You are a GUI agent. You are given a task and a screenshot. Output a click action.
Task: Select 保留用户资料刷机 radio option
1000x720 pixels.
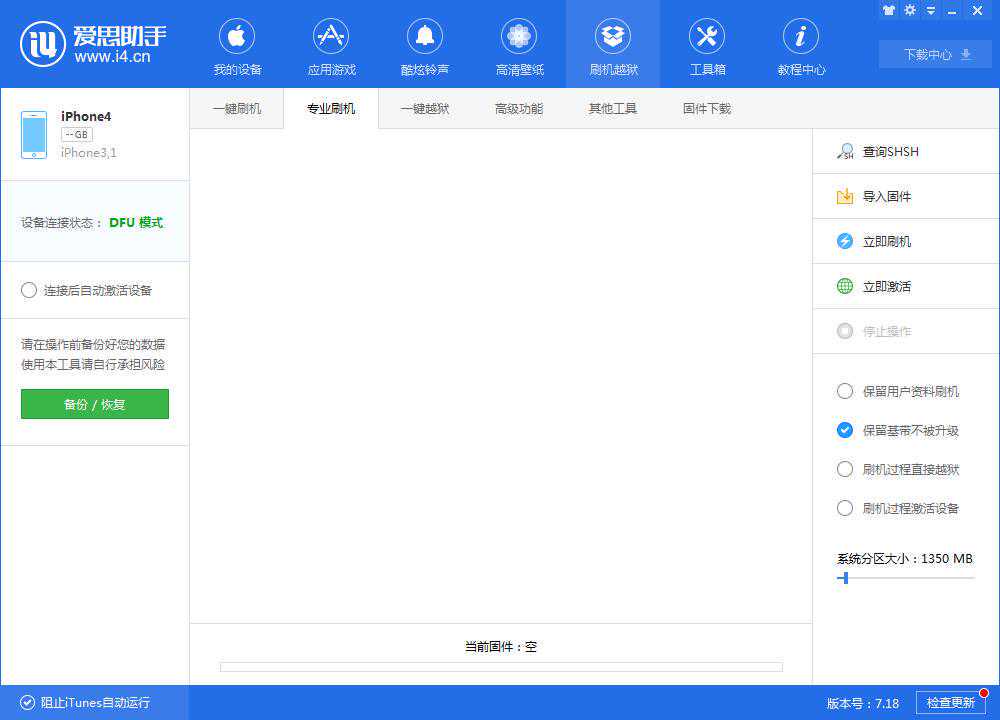pos(844,391)
